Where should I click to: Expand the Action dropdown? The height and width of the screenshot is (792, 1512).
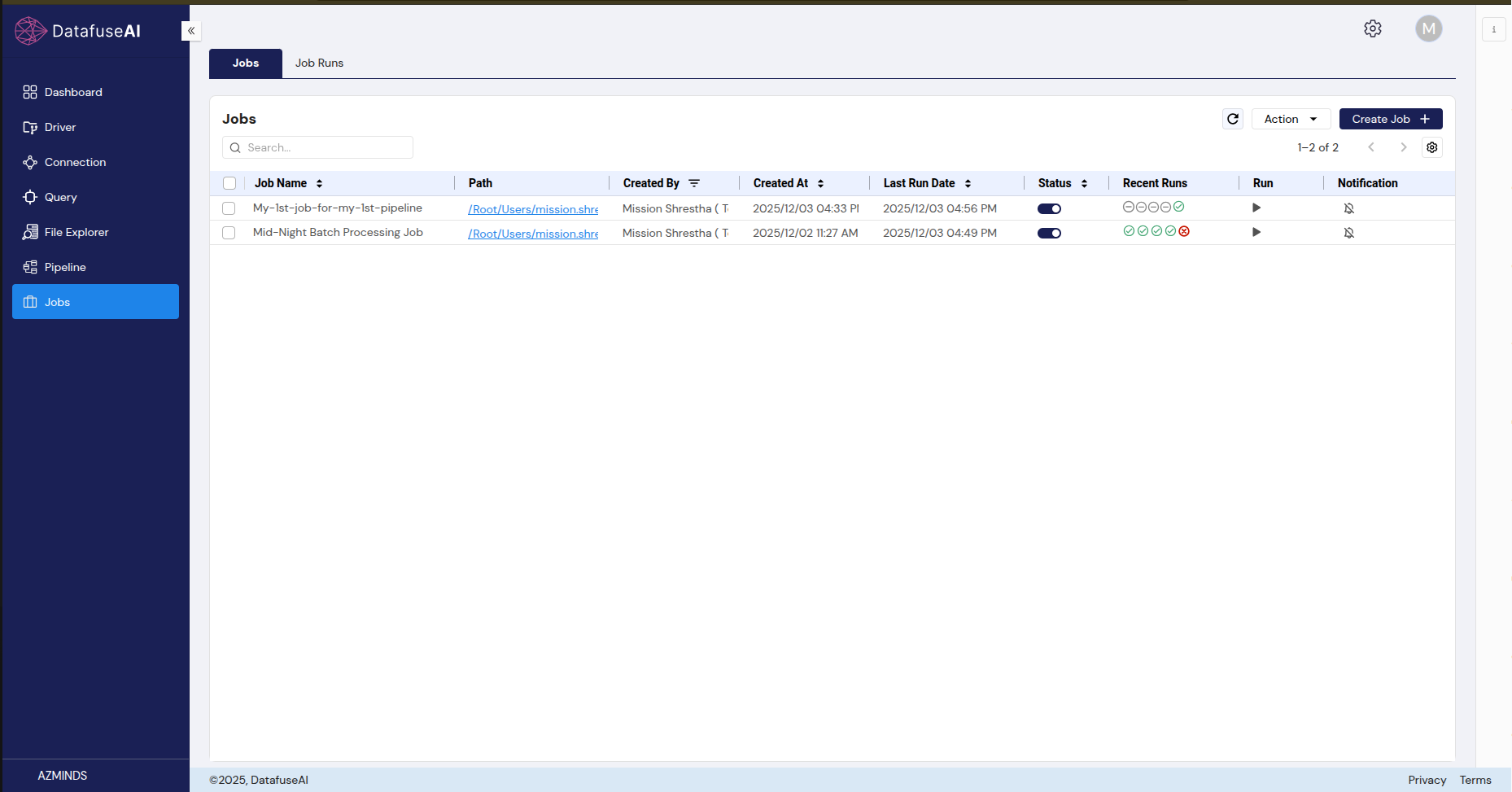click(x=1290, y=119)
